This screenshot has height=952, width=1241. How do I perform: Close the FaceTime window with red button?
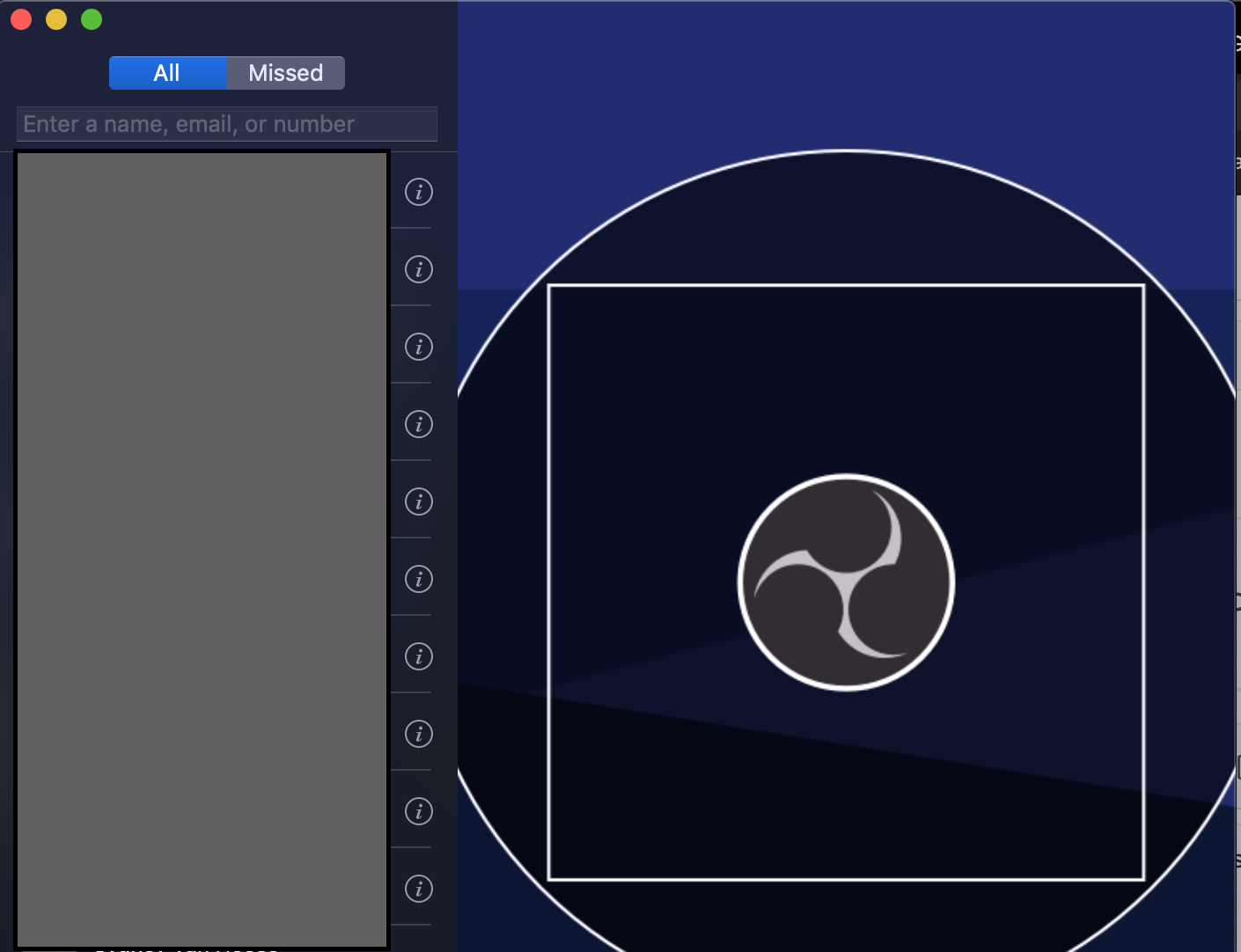(x=21, y=19)
